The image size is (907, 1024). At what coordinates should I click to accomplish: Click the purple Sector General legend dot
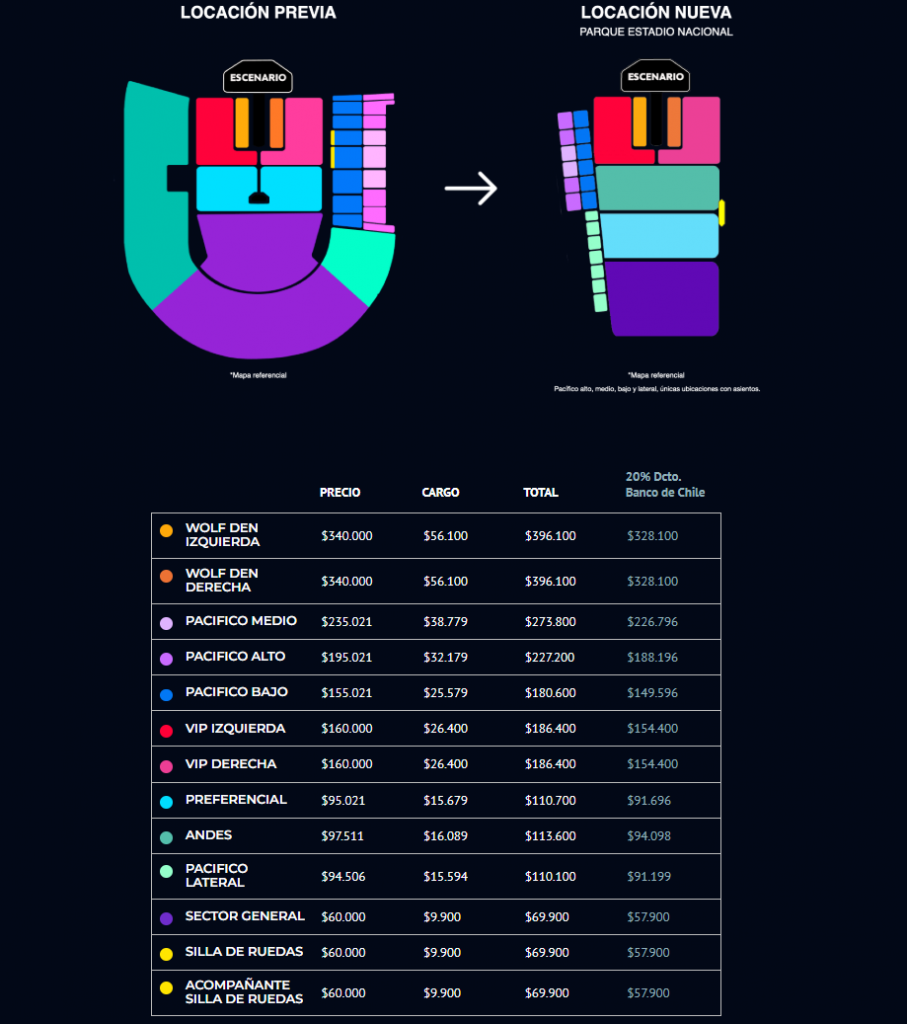pos(167,918)
